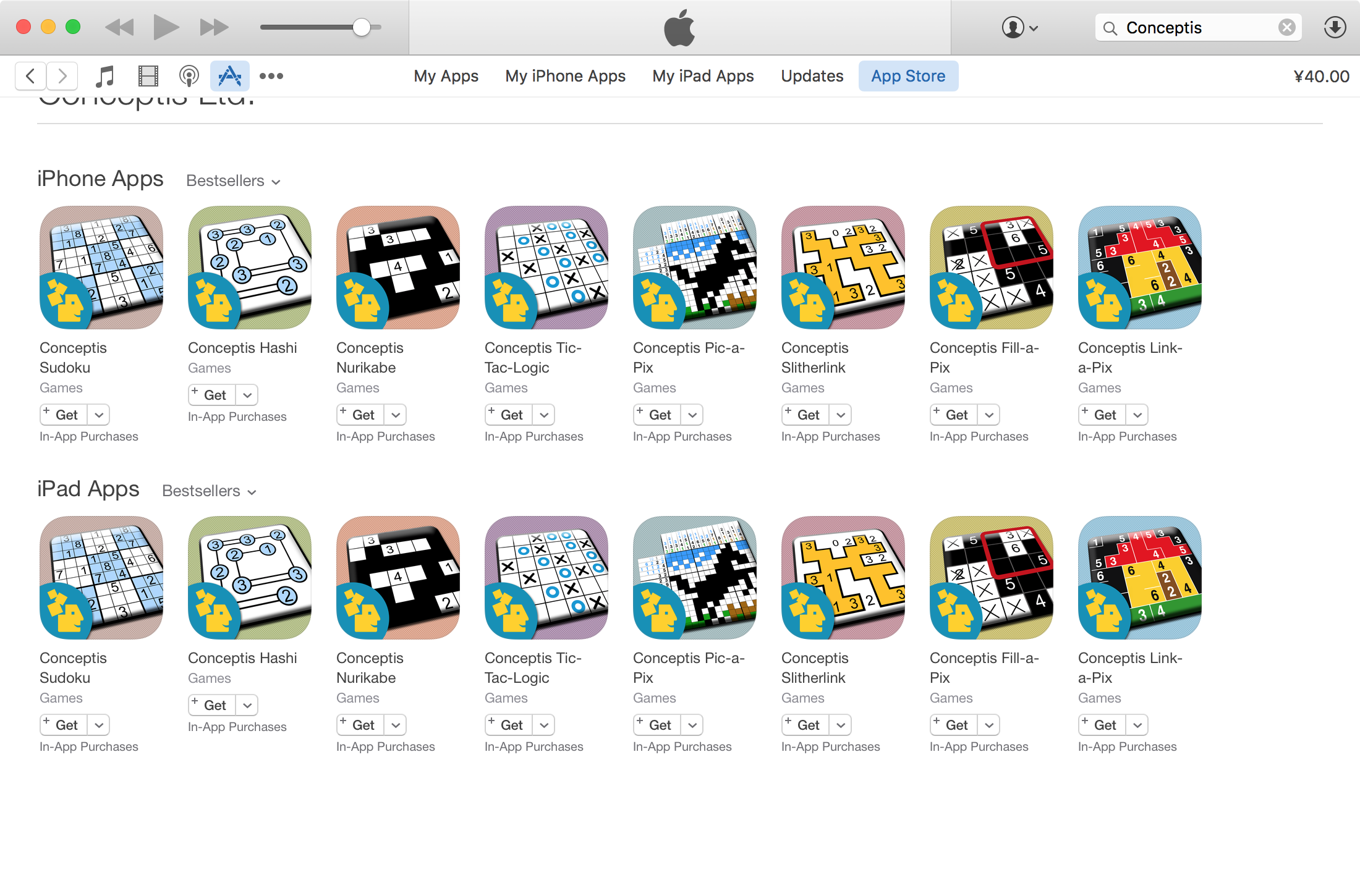Open arrow menu beside iPhone Conceptis Hashi Get
Viewport: 1360px width, 896px height.
point(247,395)
